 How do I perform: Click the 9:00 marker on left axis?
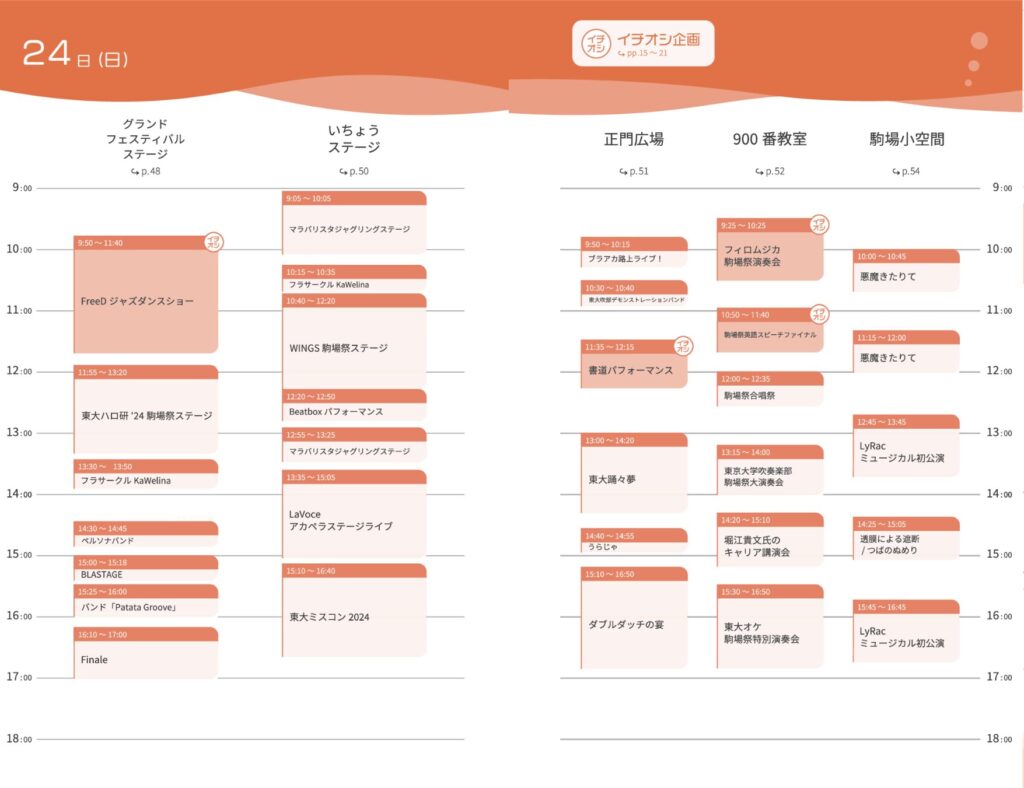22,188
